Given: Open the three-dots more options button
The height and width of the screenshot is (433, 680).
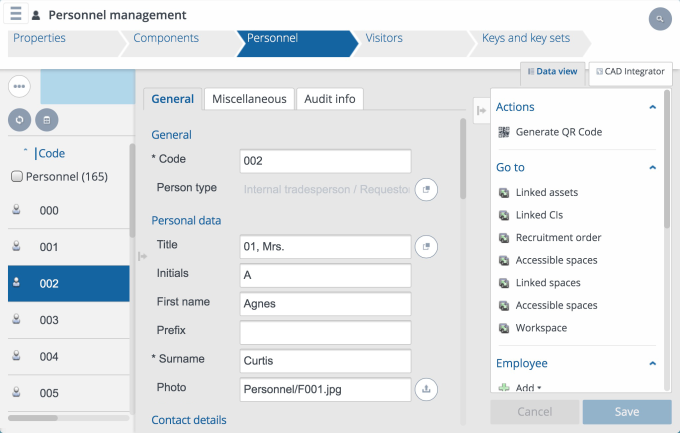Looking at the screenshot, I should coord(19,87).
